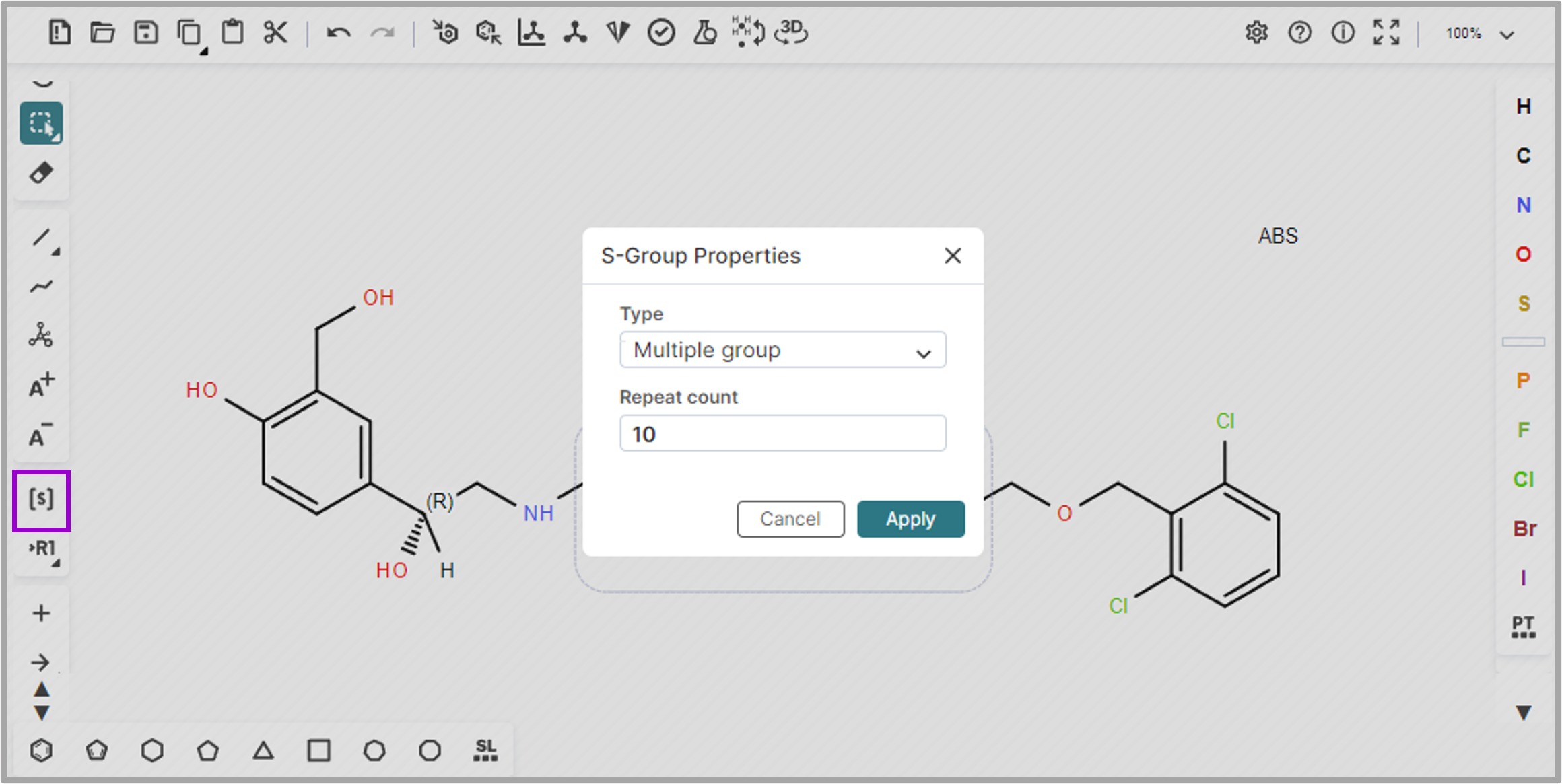
Task: Select the S-Group tool
Action: point(41,499)
